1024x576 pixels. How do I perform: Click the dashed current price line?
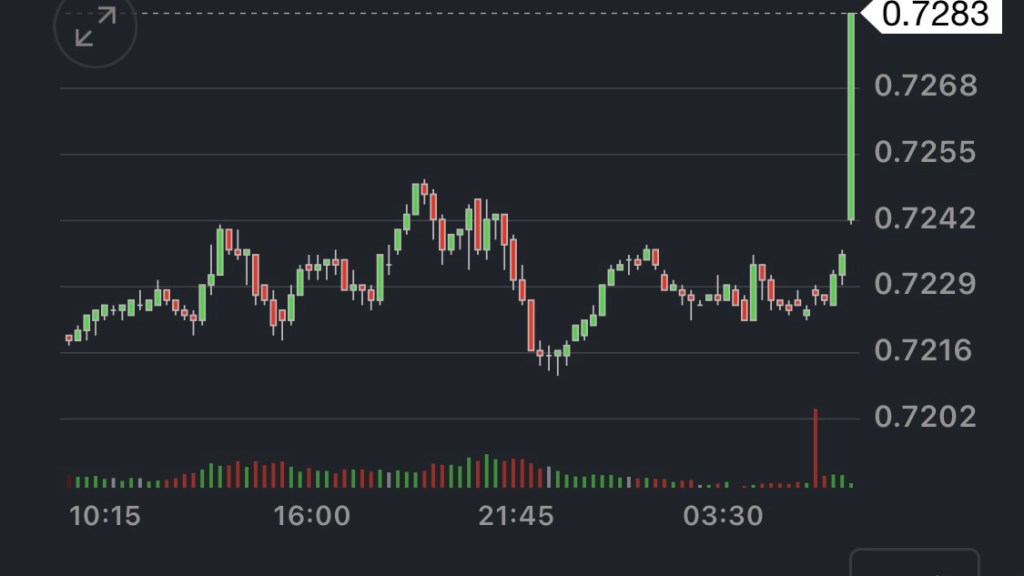click(450, 13)
